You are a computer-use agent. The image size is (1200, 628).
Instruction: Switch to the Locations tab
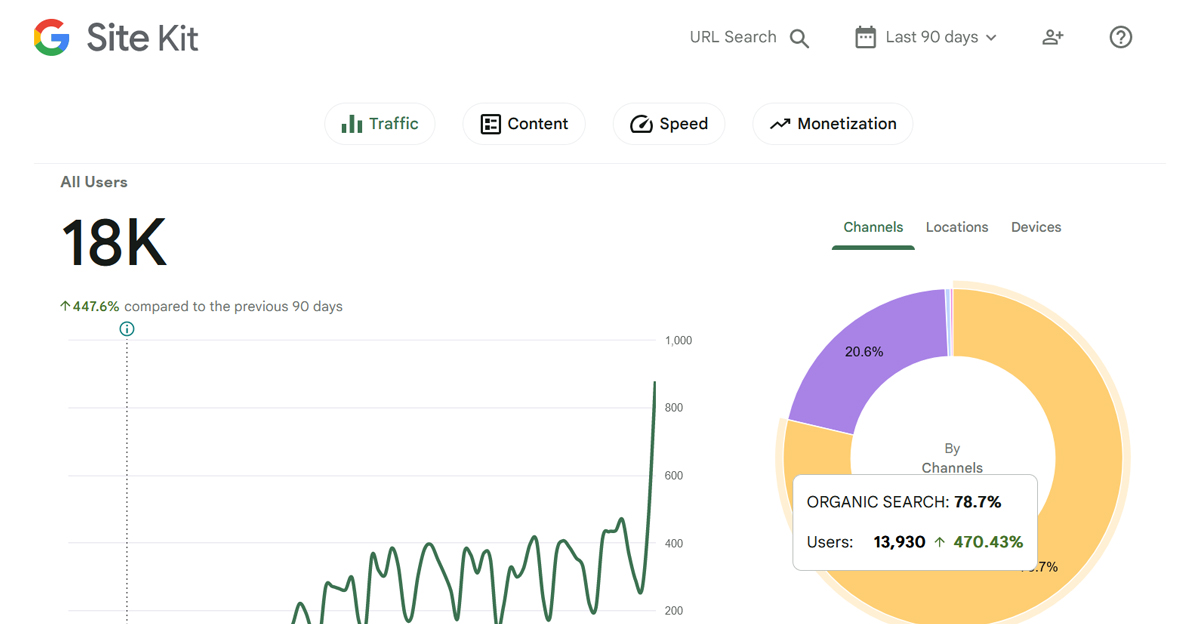click(x=956, y=227)
